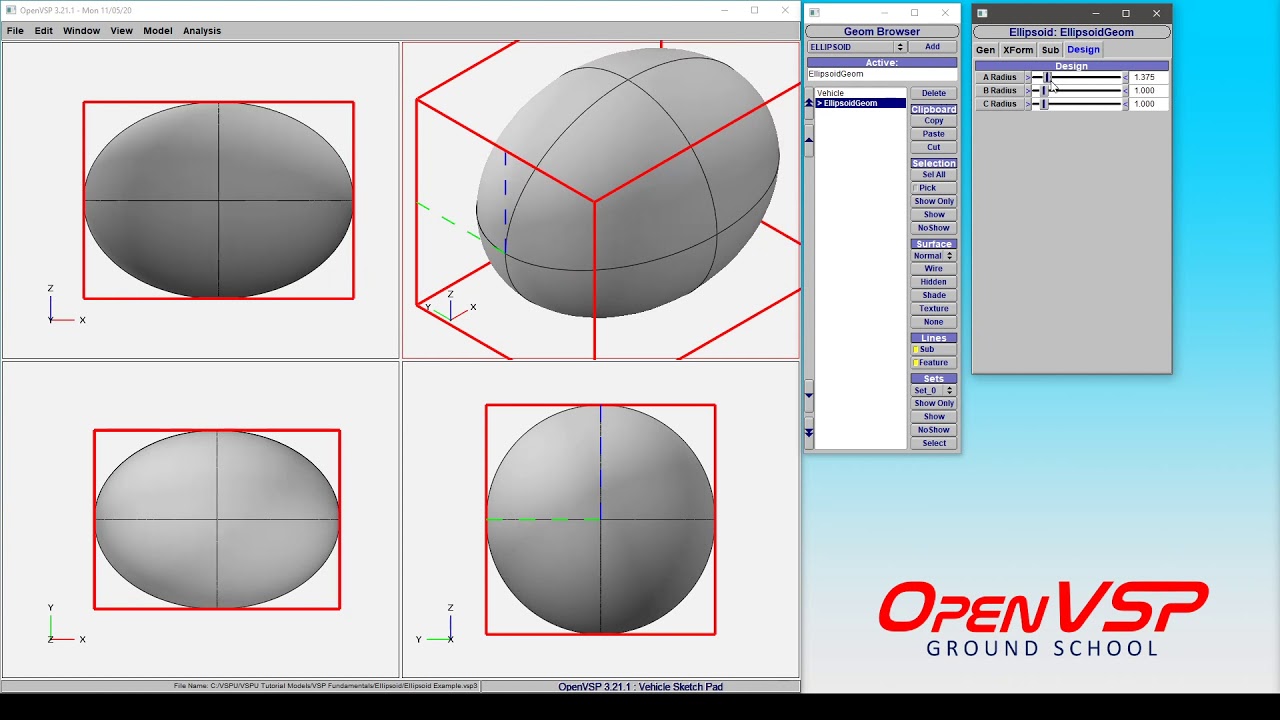This screenshot has width=1280, height=720.
Task: Click the A Radius label button
Action: pos(999,77)
